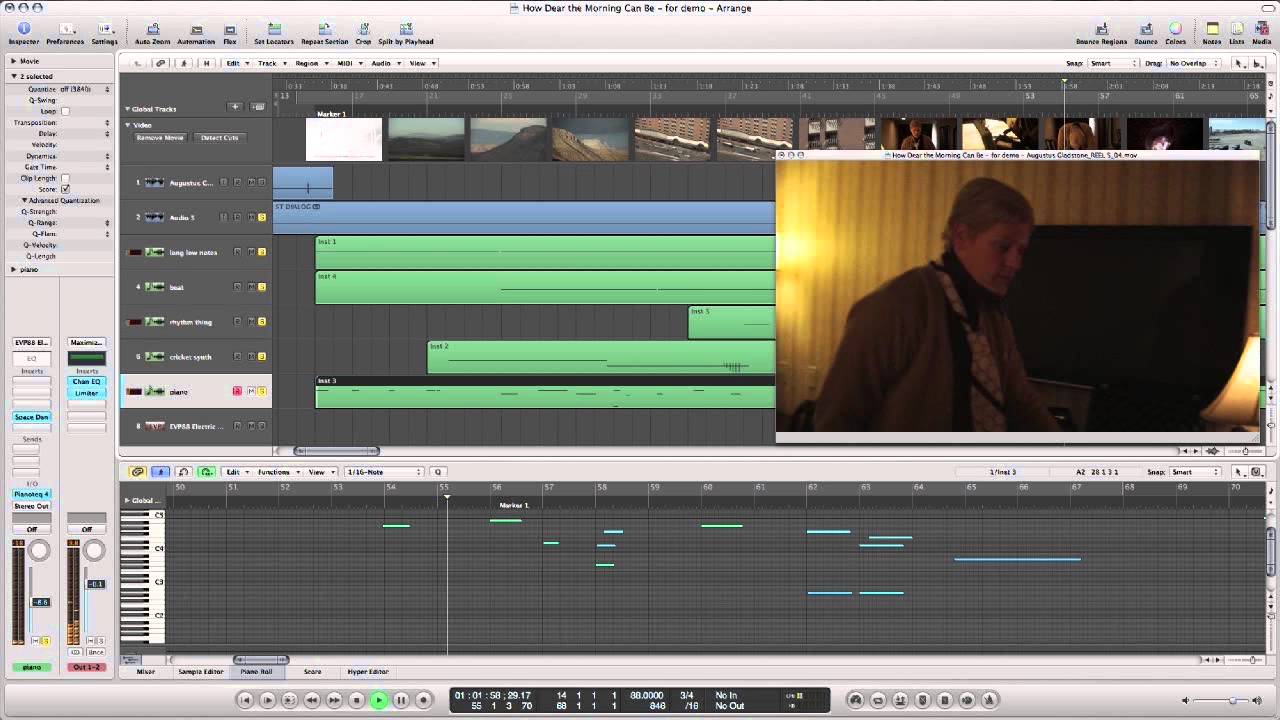Click the Pianoteq 4 instrument slot
The width and height of the screenshot is (1280, 720).
[31, 494]
